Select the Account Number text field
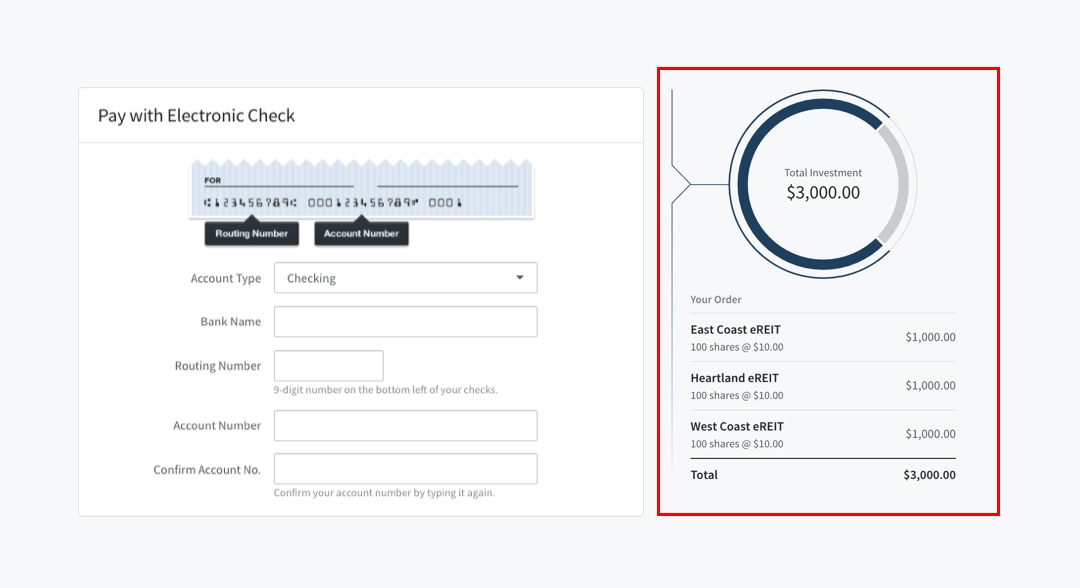The image size is (1080, 588). point(405,426)
